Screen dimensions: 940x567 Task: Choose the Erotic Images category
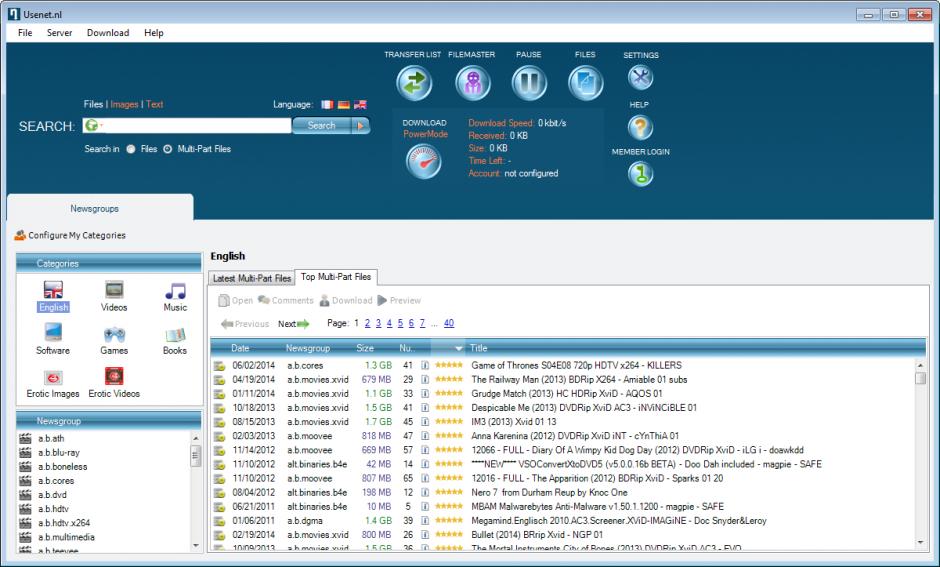click(x=53, y=384)
